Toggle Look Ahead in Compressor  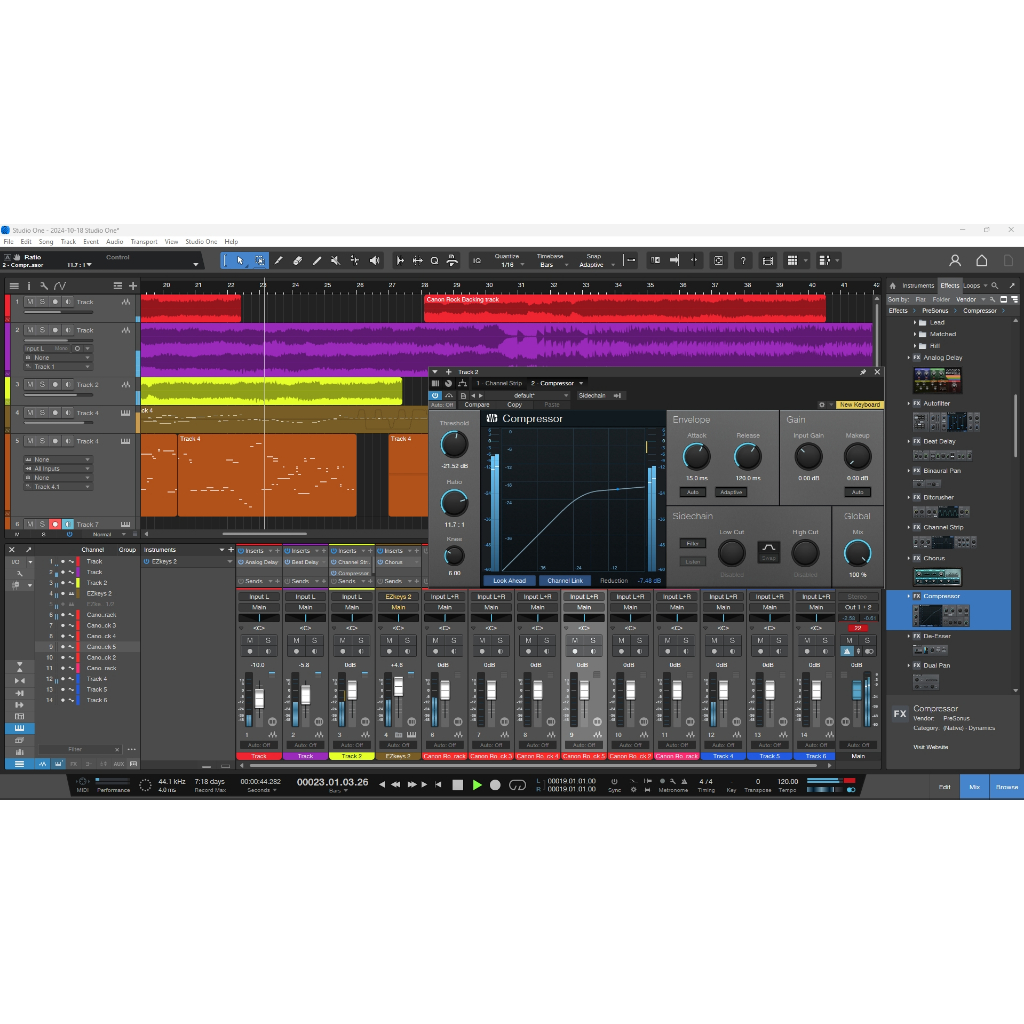(510, 580)
